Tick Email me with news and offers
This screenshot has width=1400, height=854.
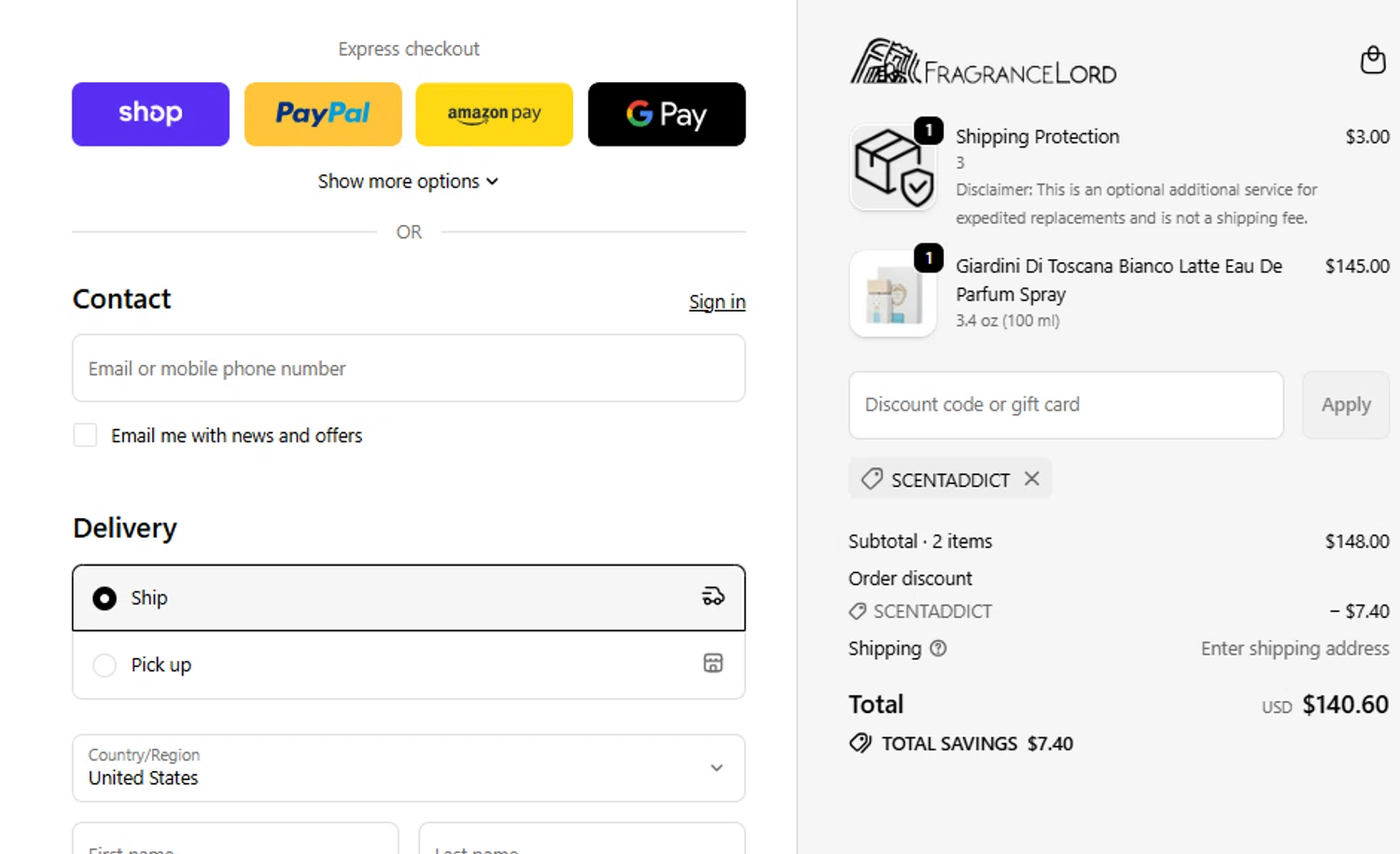[85, 435]
